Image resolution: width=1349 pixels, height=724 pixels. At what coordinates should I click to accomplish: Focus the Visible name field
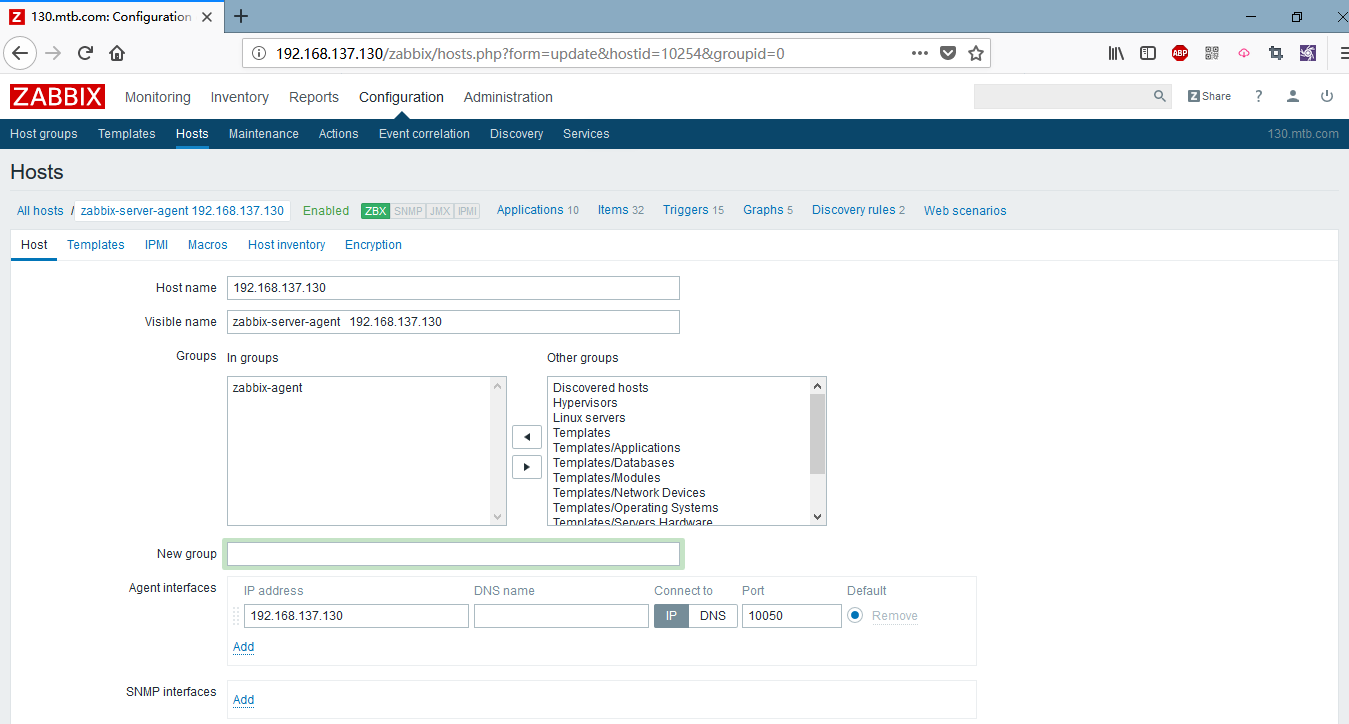(453, 322)
